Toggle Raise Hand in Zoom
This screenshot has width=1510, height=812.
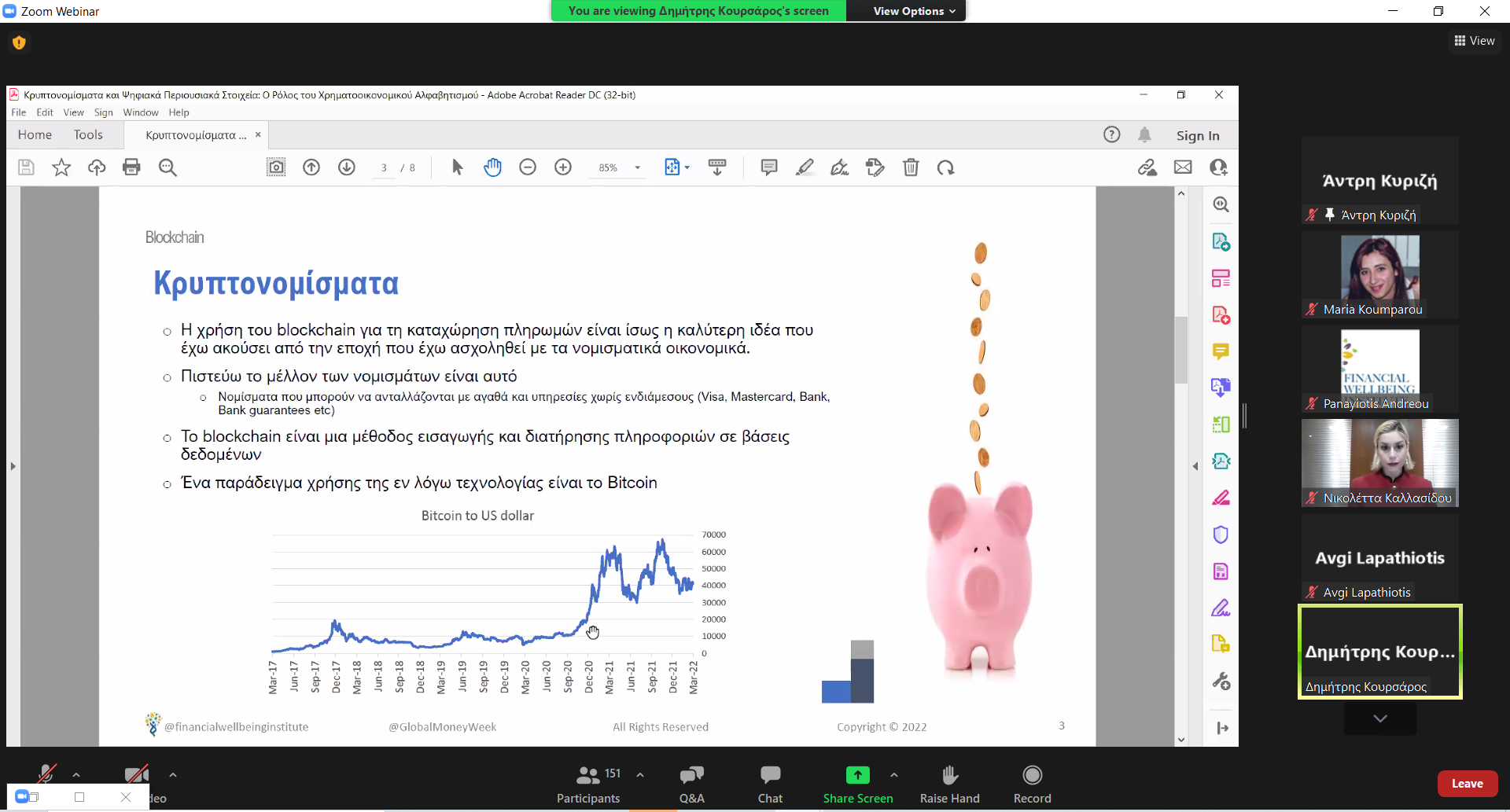coord(950,784)
